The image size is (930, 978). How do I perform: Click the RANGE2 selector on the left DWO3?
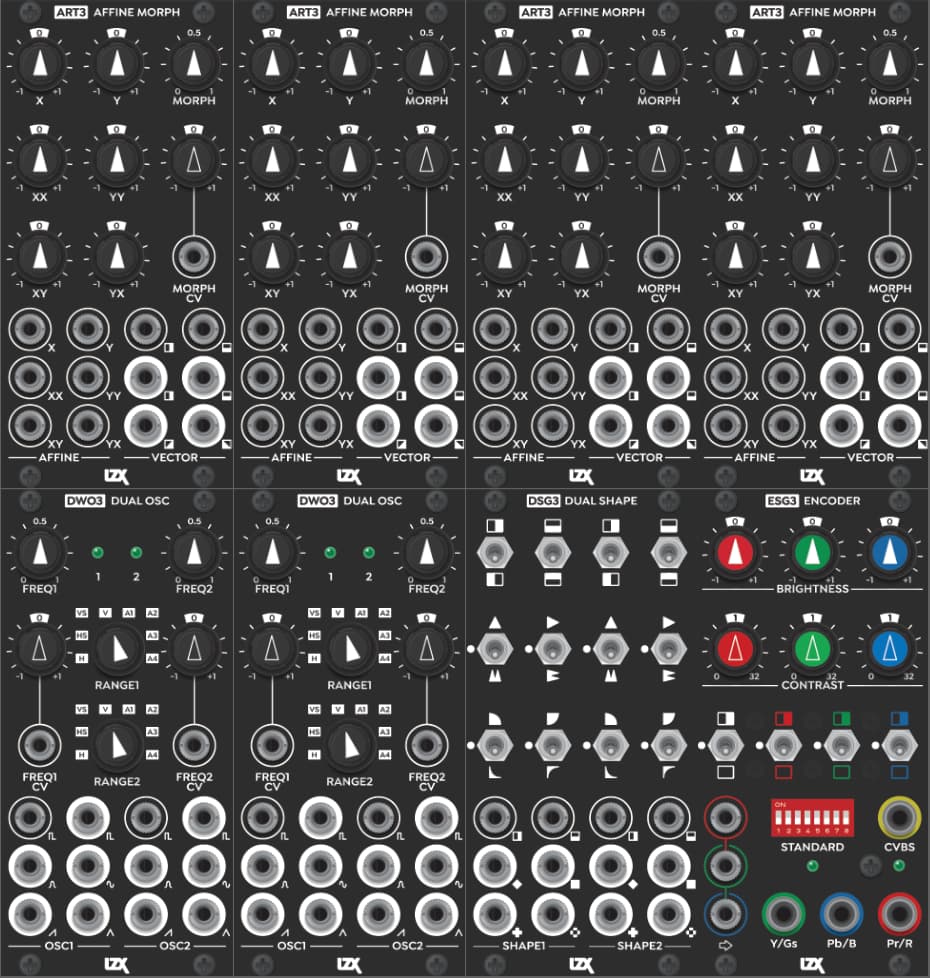coord(117,745)
